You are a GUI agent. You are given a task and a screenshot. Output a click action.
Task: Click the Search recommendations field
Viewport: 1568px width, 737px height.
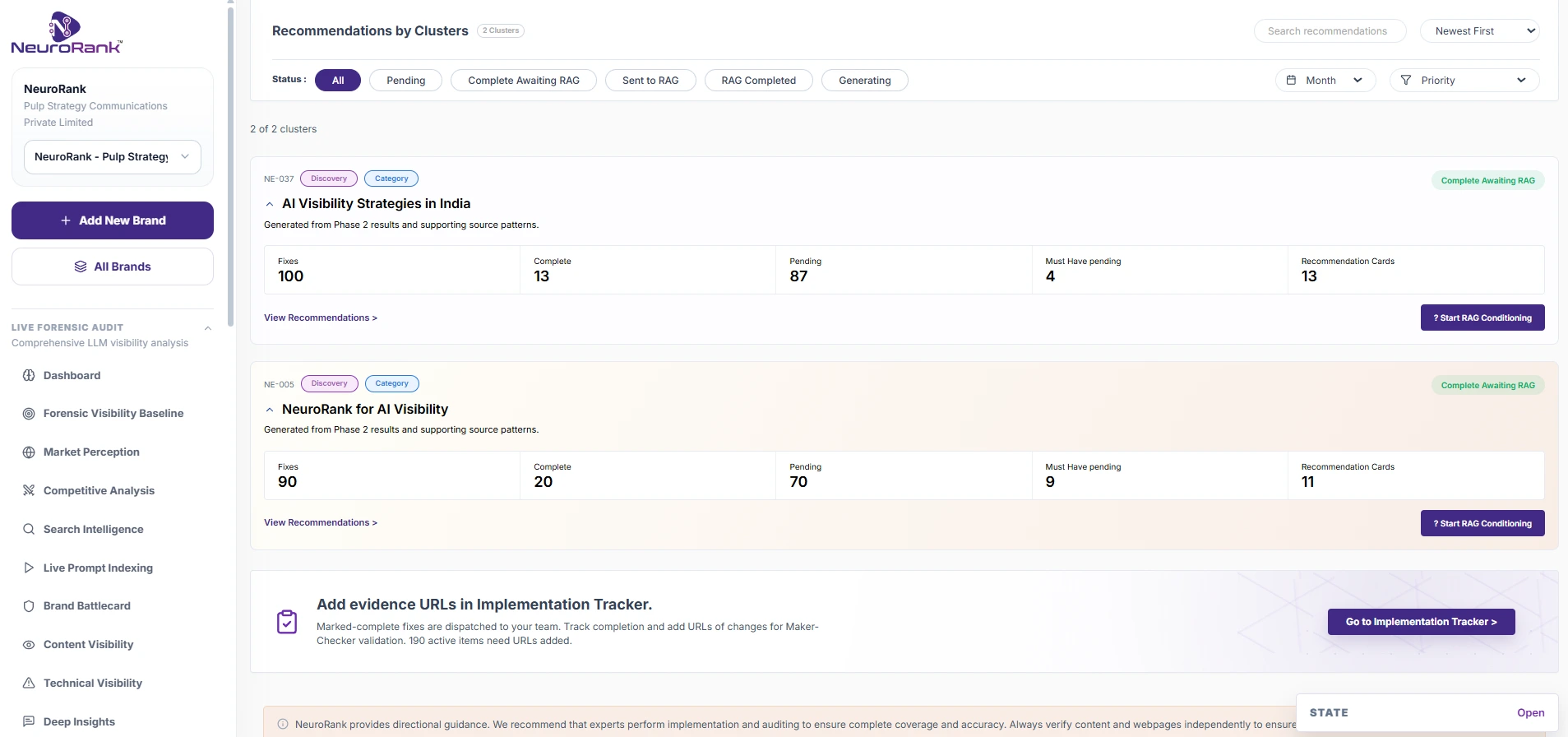click(1330, 31)
